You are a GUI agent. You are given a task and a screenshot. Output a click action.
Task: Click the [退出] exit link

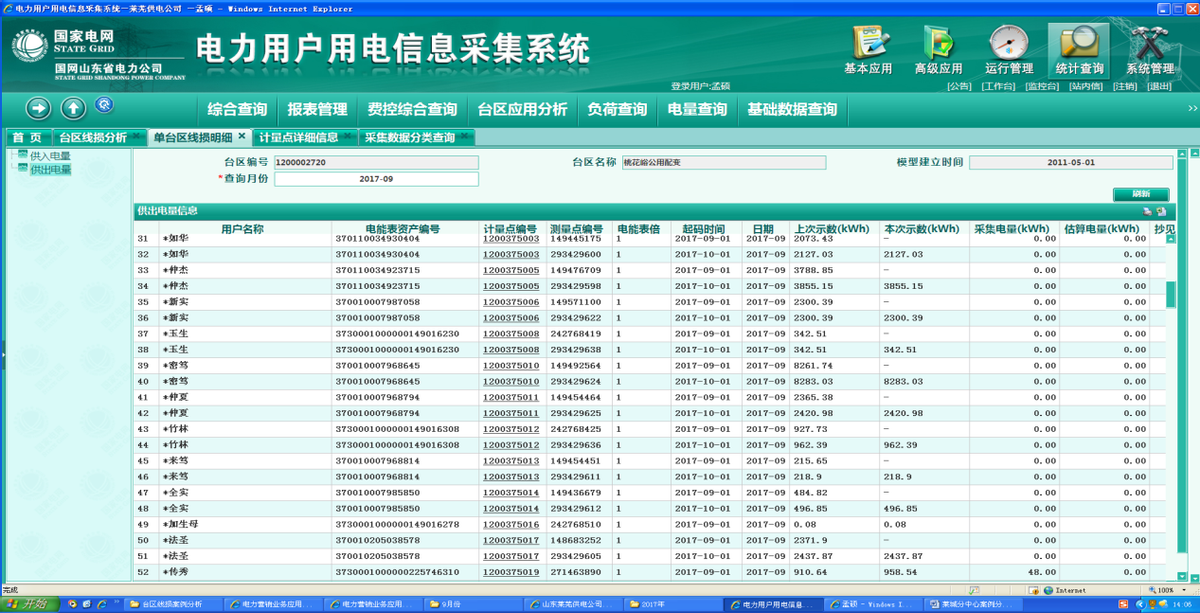1159,86
